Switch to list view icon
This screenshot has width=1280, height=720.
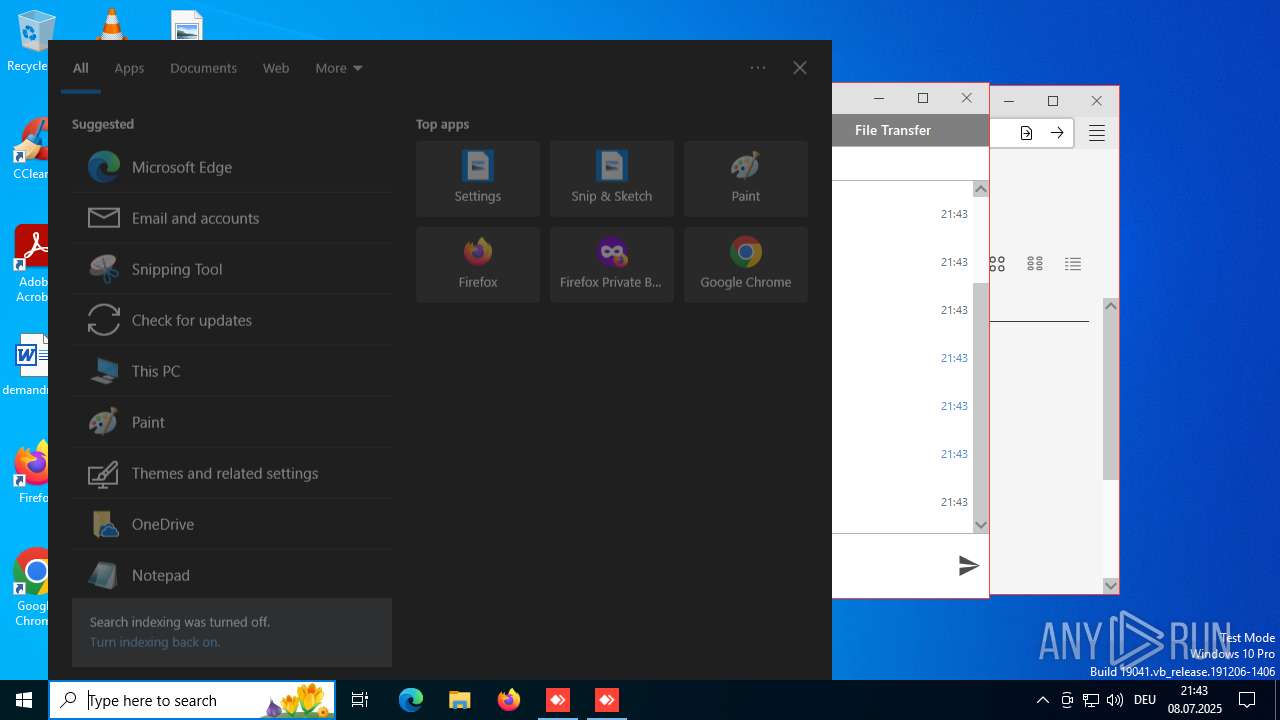(1073, 264)
